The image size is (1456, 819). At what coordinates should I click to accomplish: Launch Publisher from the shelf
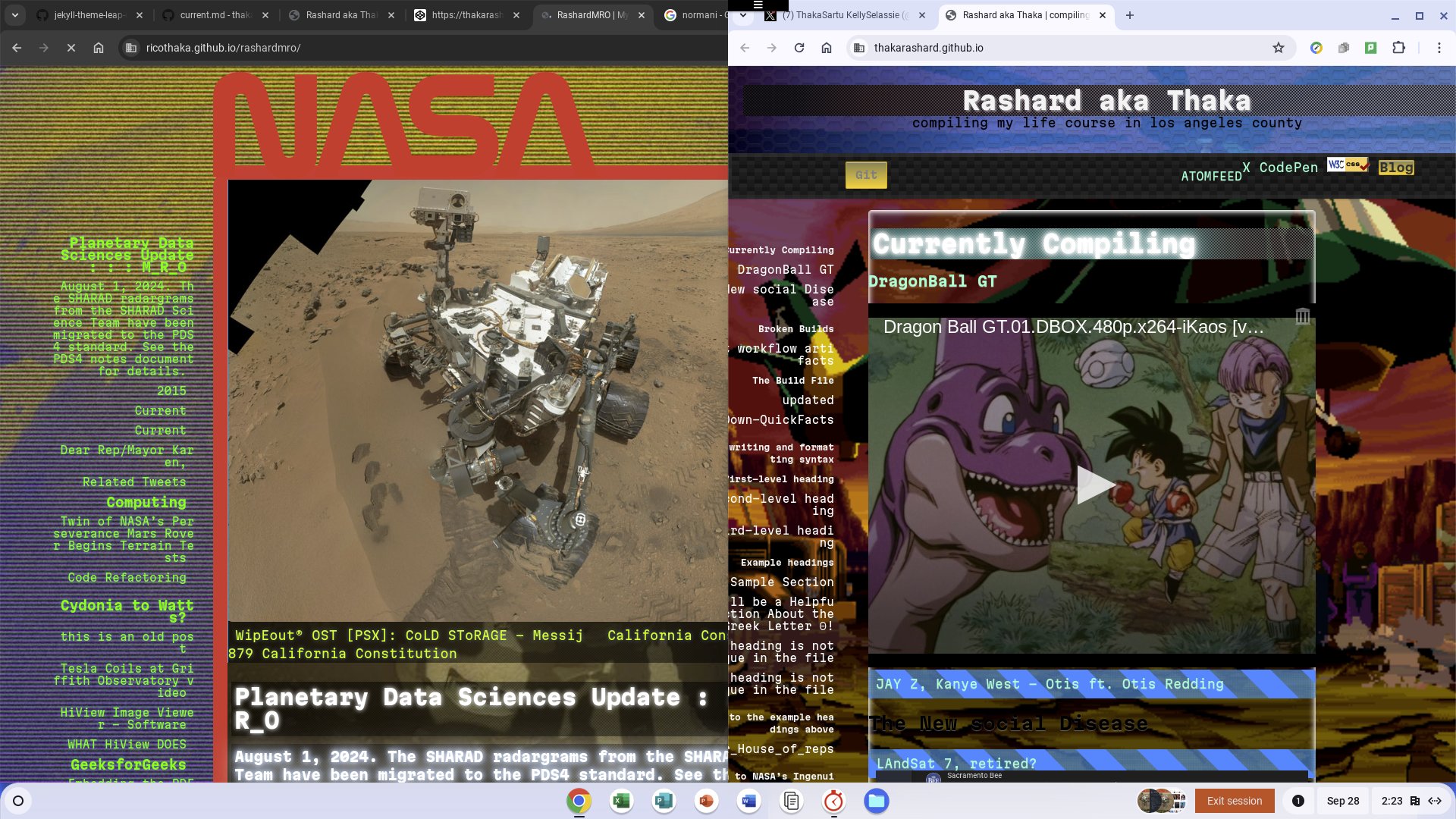pyautogui.click(x=664, y=801)
